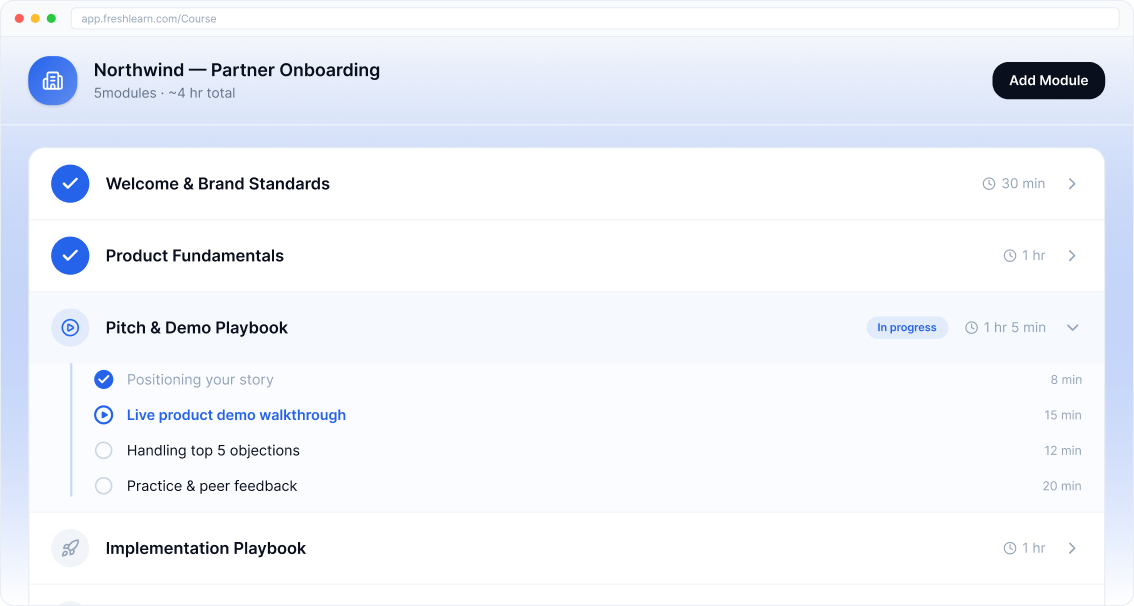Click the 20 min lesson duration
This screenshot has height=606, width=1134.
pos(1062,486)
